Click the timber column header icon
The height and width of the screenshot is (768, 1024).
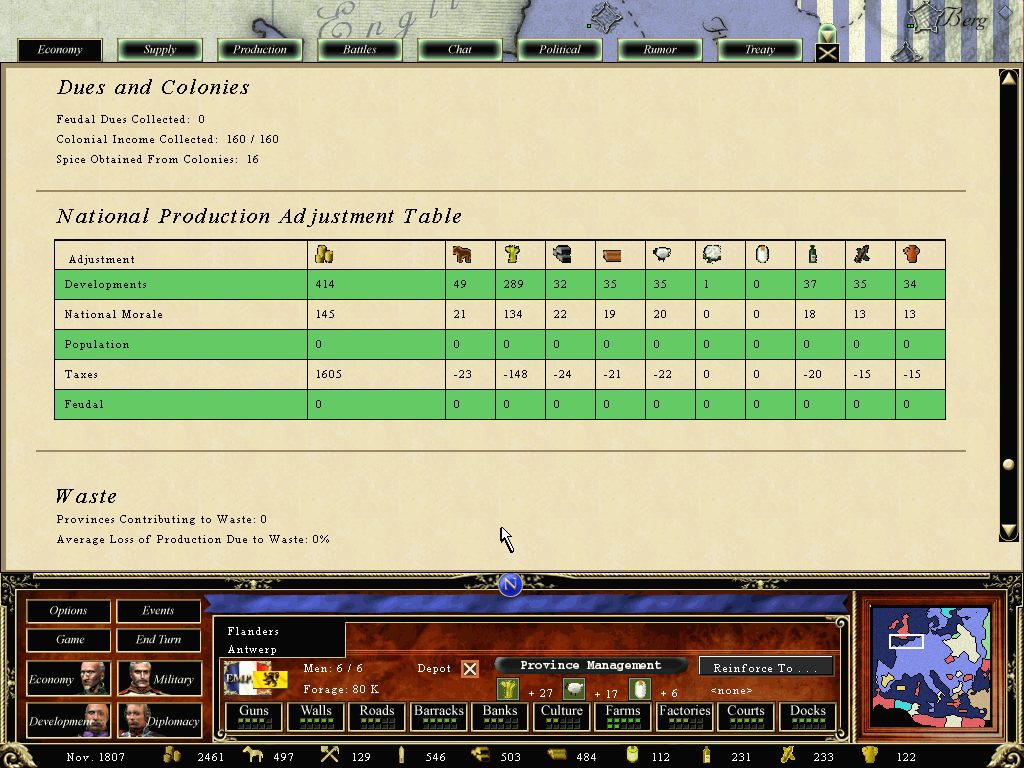pyautogui.click(x=612, y=255)
